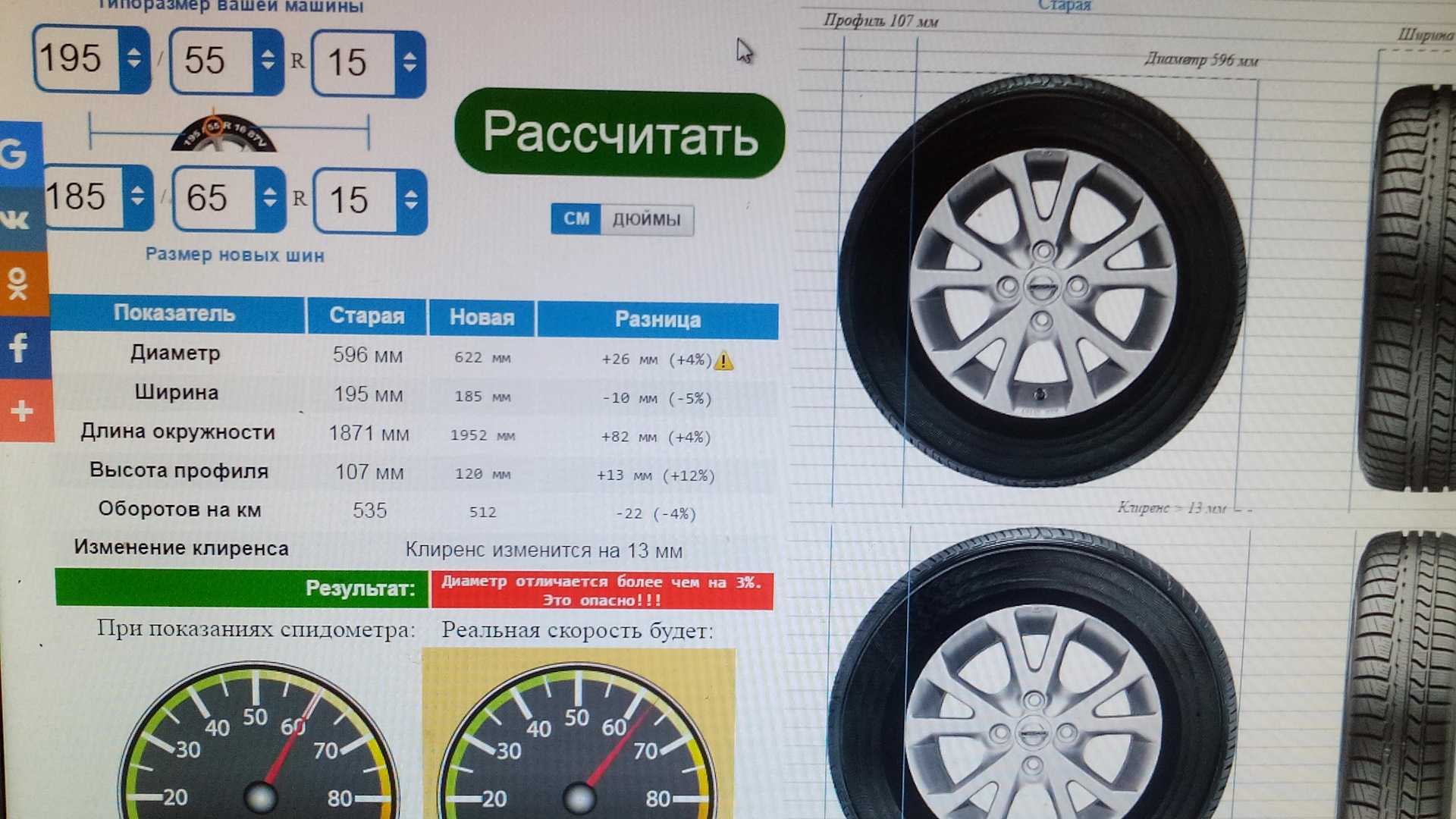Switch units to СМ
This screenshot has height=819, width=1456.
pyautogui.click(x=576, y=219)
